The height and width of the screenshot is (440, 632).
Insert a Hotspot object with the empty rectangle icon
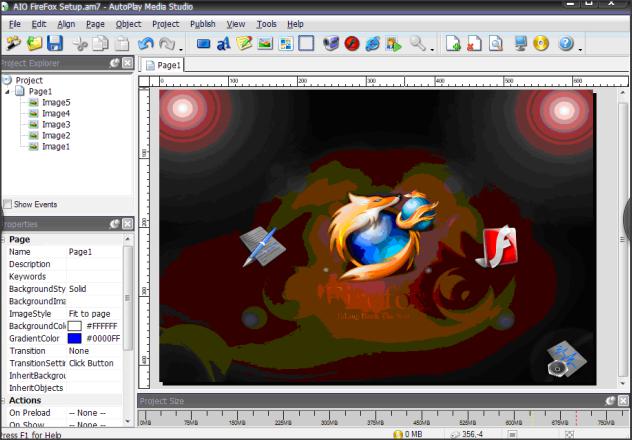(306, 43)
